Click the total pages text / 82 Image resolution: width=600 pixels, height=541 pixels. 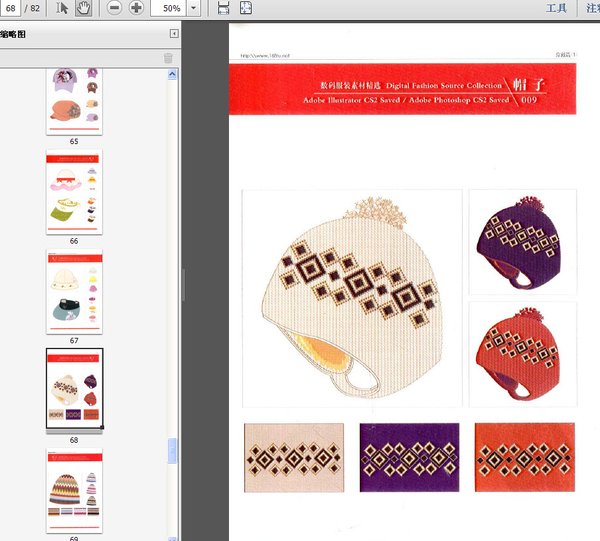[x=32, y=8]
